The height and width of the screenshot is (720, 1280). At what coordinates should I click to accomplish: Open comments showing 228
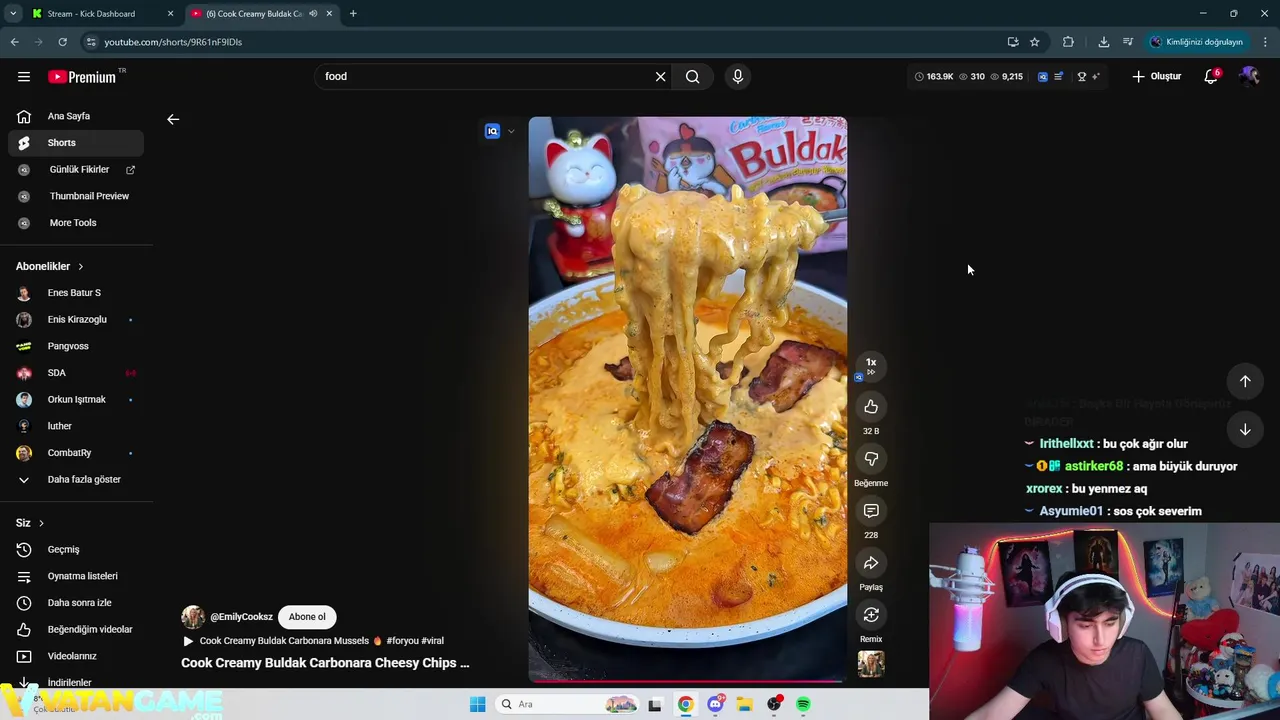point(871,511)
